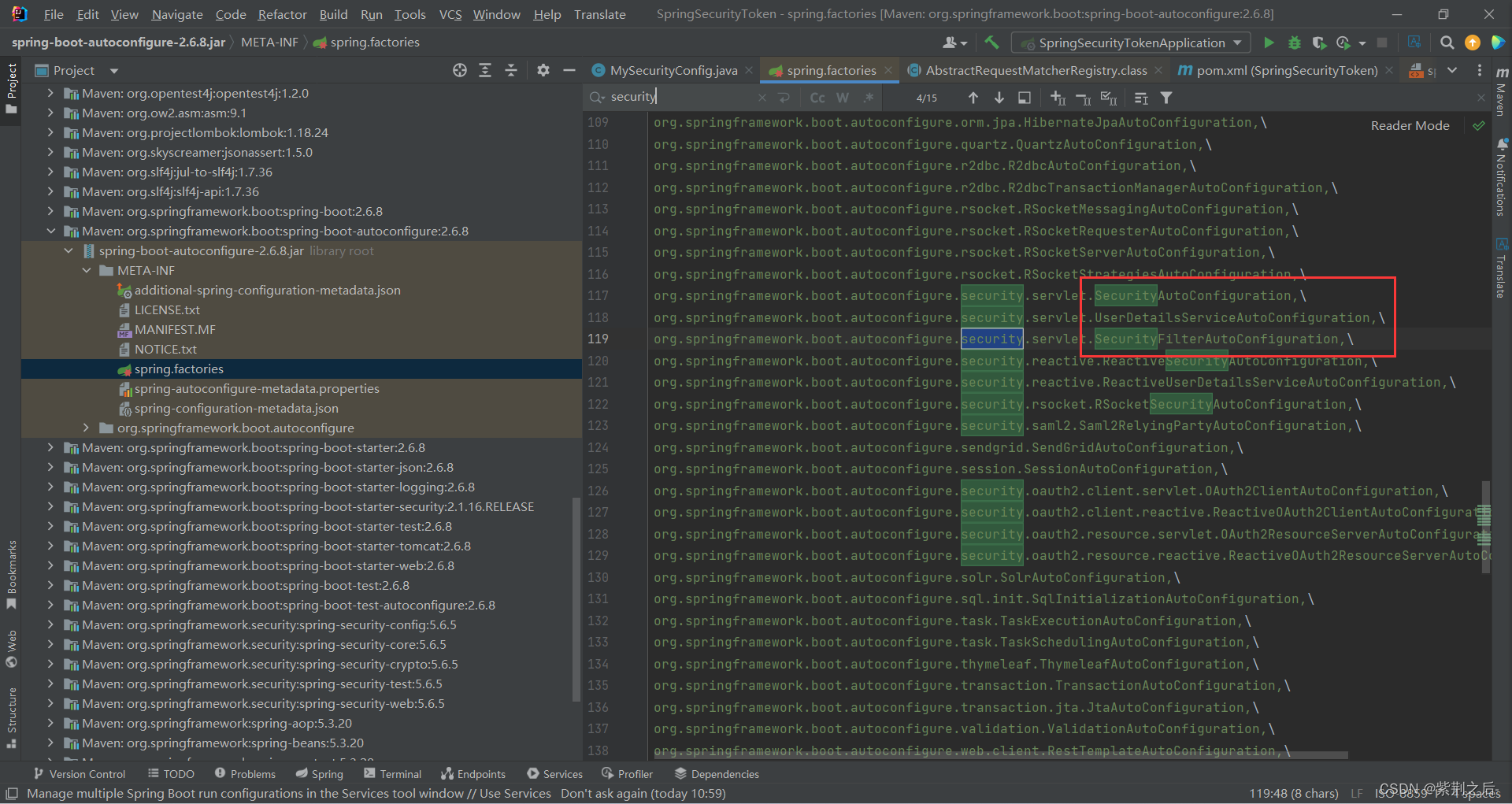The height and width of the screenshot is (804, 1512).
Task: Switch to AbstractRequestMatcherRegistry.class tab
Action: click(1034, 70)
